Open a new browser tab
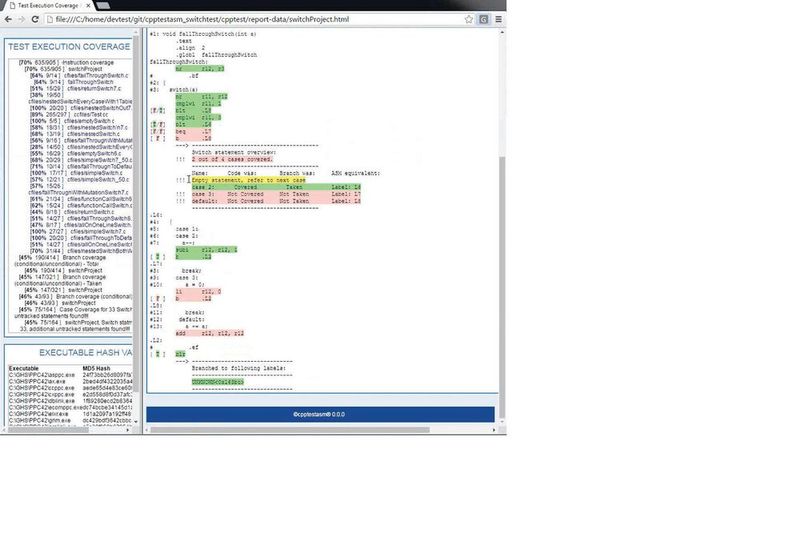This screenshot has height=533, width=800. point(103,6)
